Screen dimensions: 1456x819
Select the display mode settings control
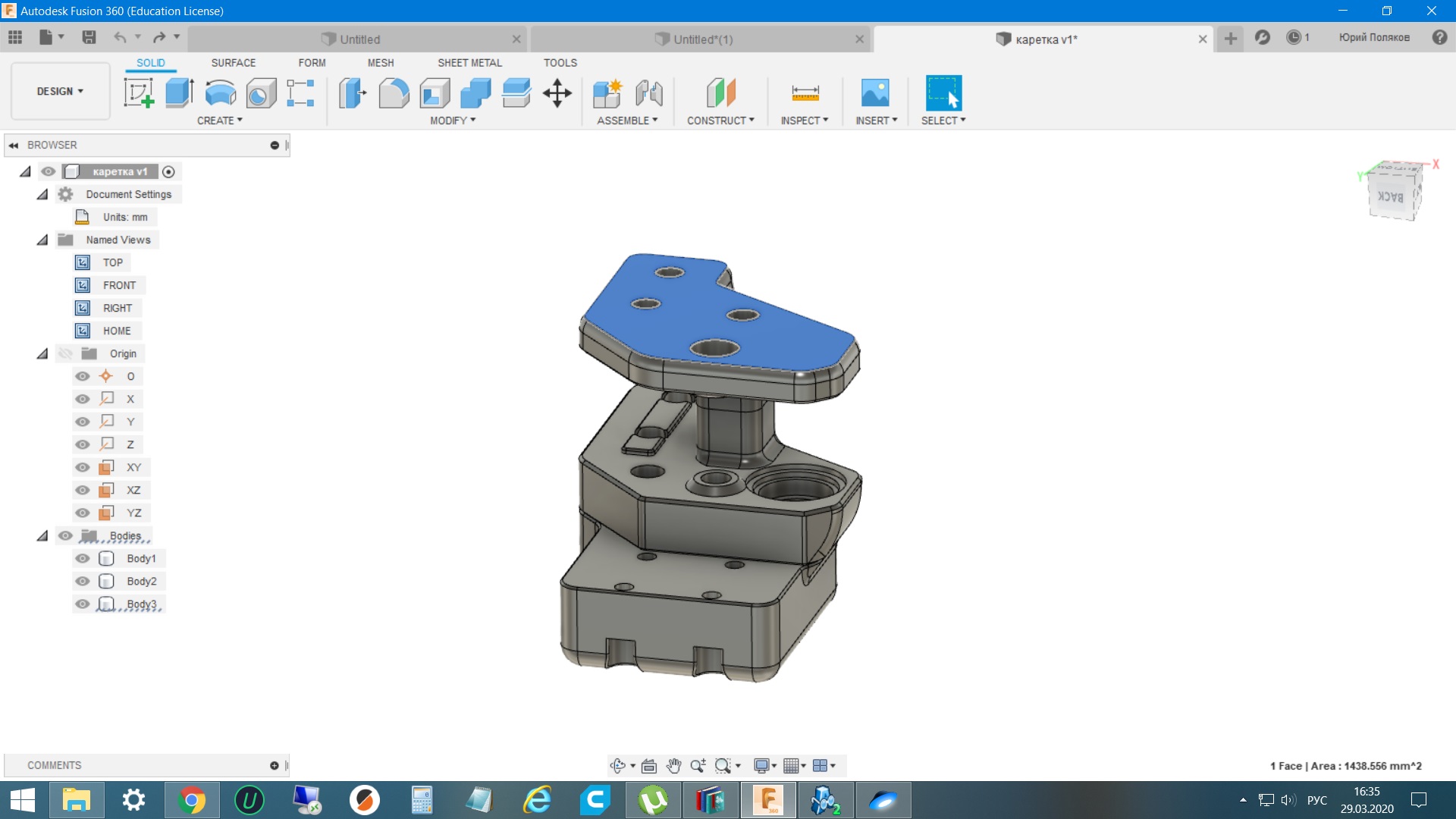point(763,764)
